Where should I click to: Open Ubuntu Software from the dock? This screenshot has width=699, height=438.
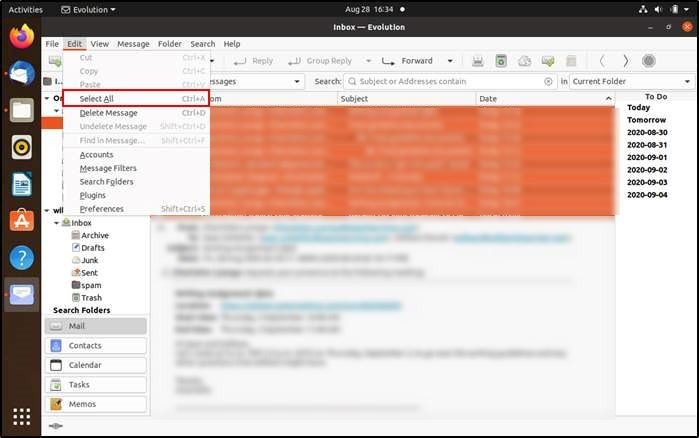[22, 221]
